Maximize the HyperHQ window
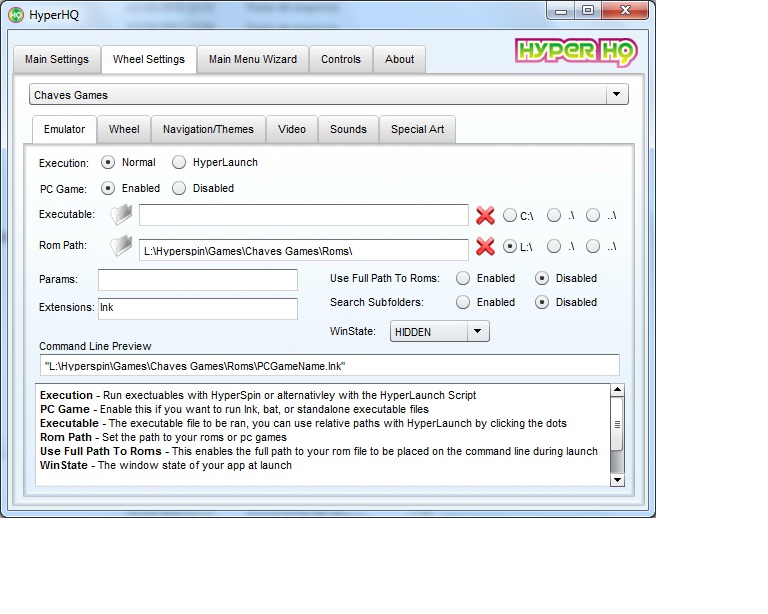Viewport: 768px width, 614px height. click(588, 11)
